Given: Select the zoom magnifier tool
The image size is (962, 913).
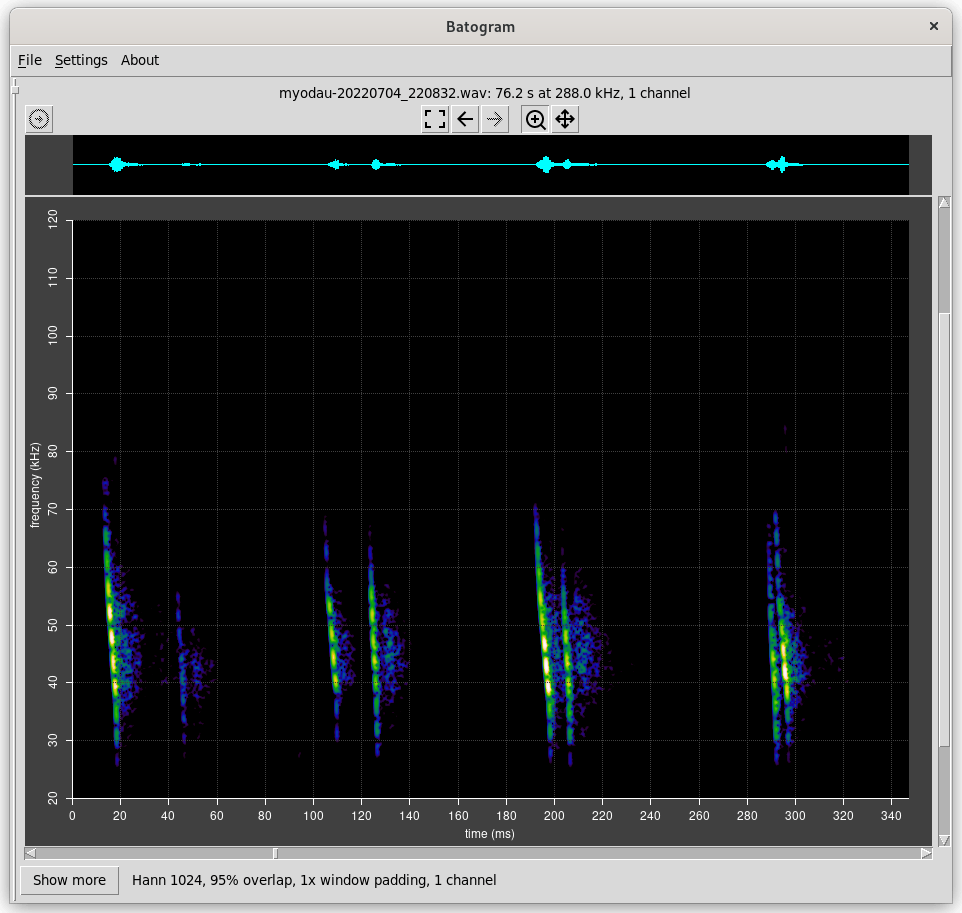Looking at the screenshot, I should pyautogui.click(x=536, y=120).
